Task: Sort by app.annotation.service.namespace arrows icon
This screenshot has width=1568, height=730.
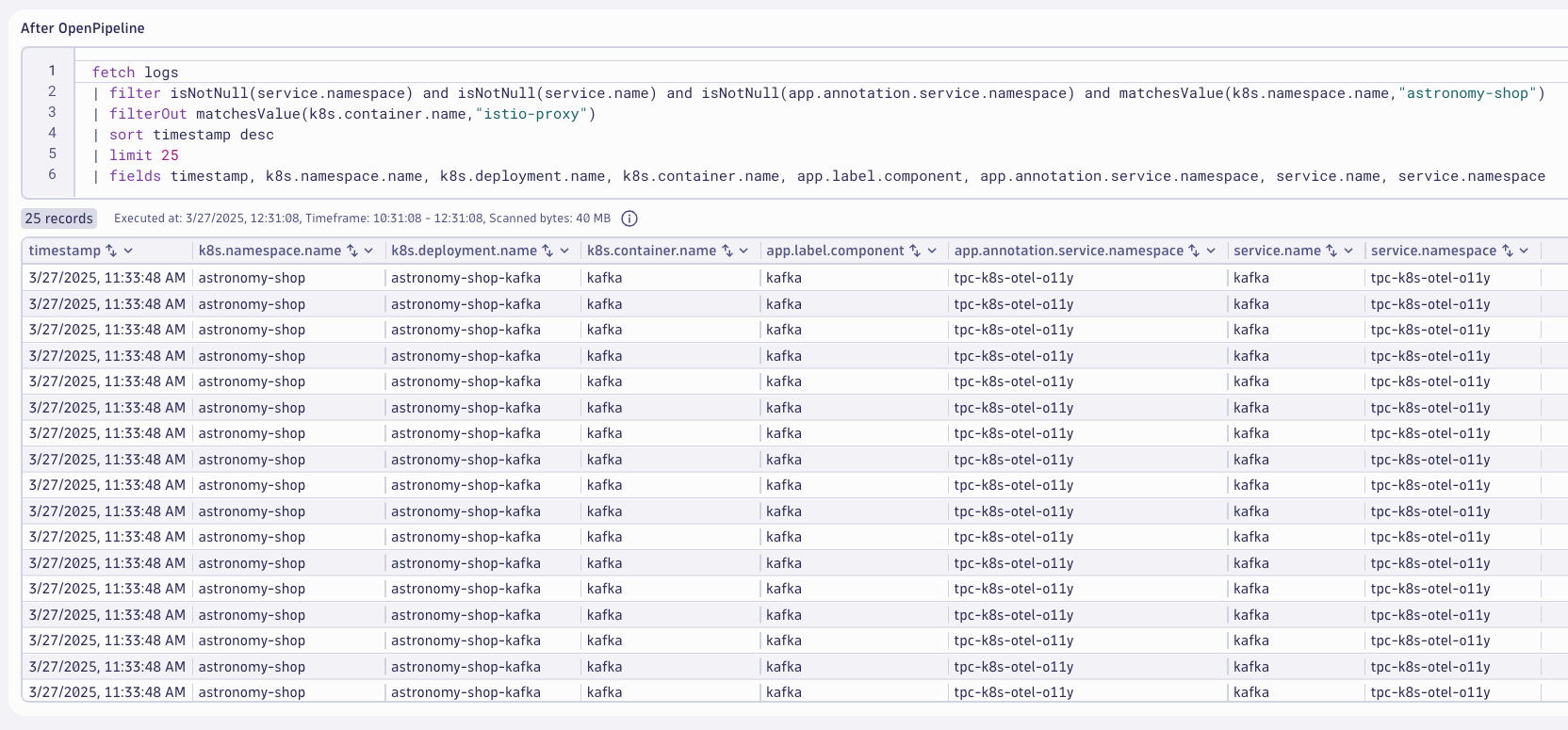Action: tap(1194, 251)
